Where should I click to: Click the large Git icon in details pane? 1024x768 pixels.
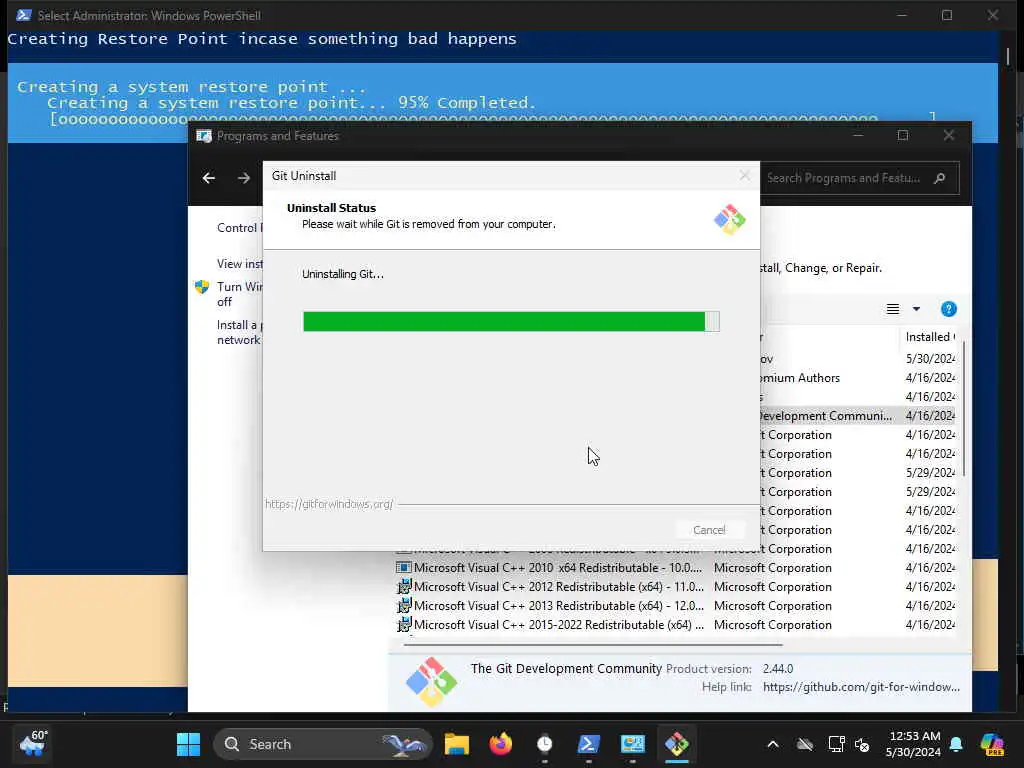431,682
